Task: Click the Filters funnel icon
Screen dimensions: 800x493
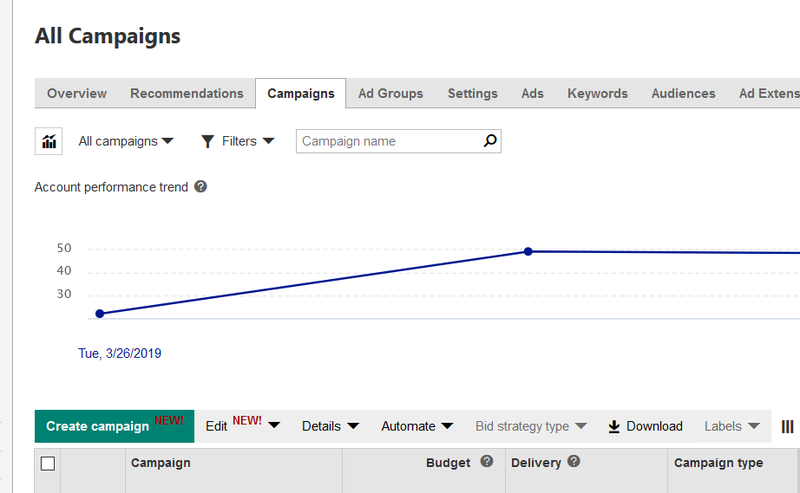Action: (x=207, y=141)
